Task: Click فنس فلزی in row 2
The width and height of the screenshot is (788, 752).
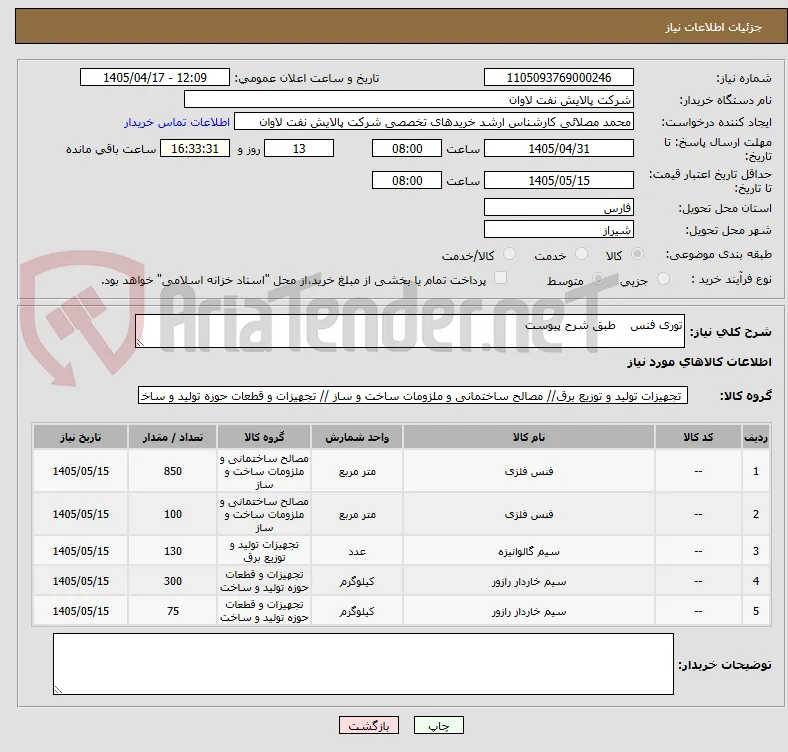Action: pos(529,514)
